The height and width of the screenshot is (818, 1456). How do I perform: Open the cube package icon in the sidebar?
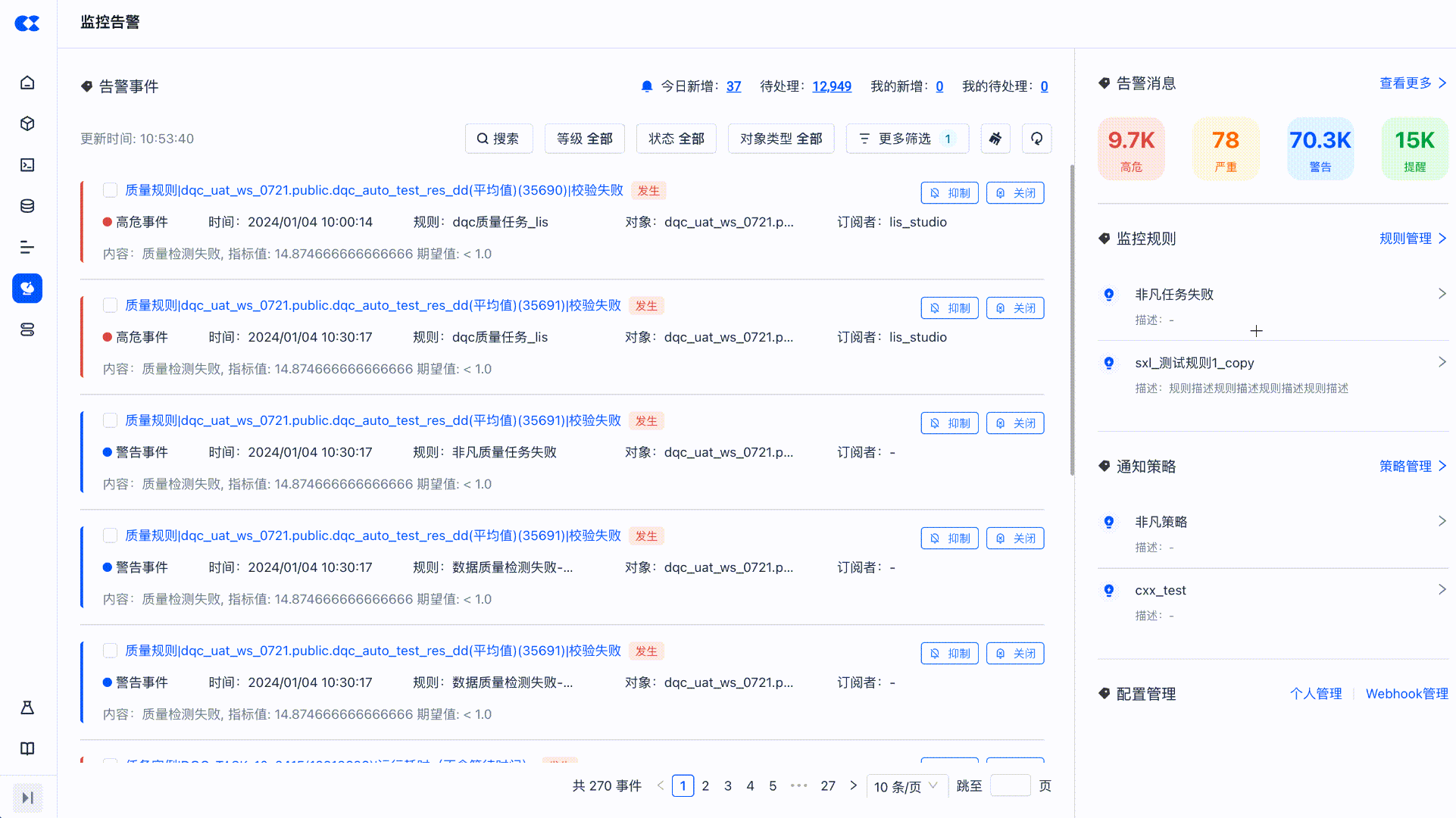27,123
